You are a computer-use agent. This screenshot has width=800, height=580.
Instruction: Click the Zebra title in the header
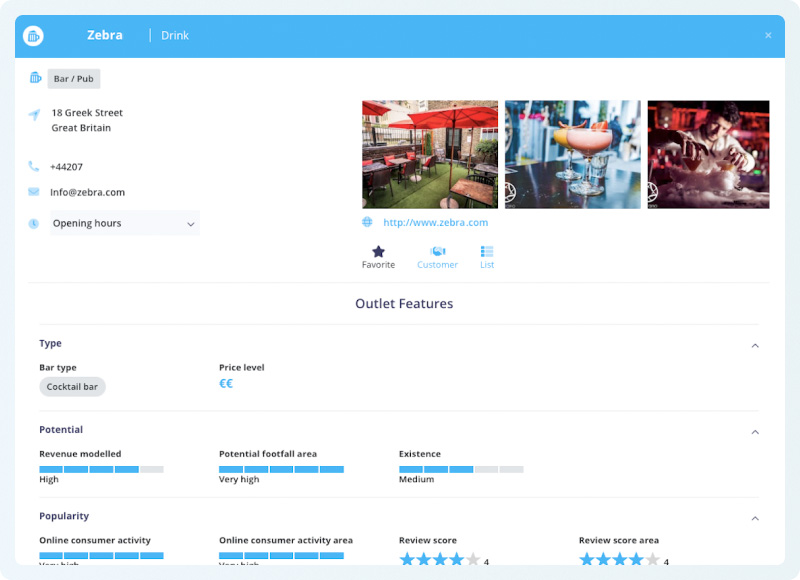pyautogui.click(x=105, y=35)
